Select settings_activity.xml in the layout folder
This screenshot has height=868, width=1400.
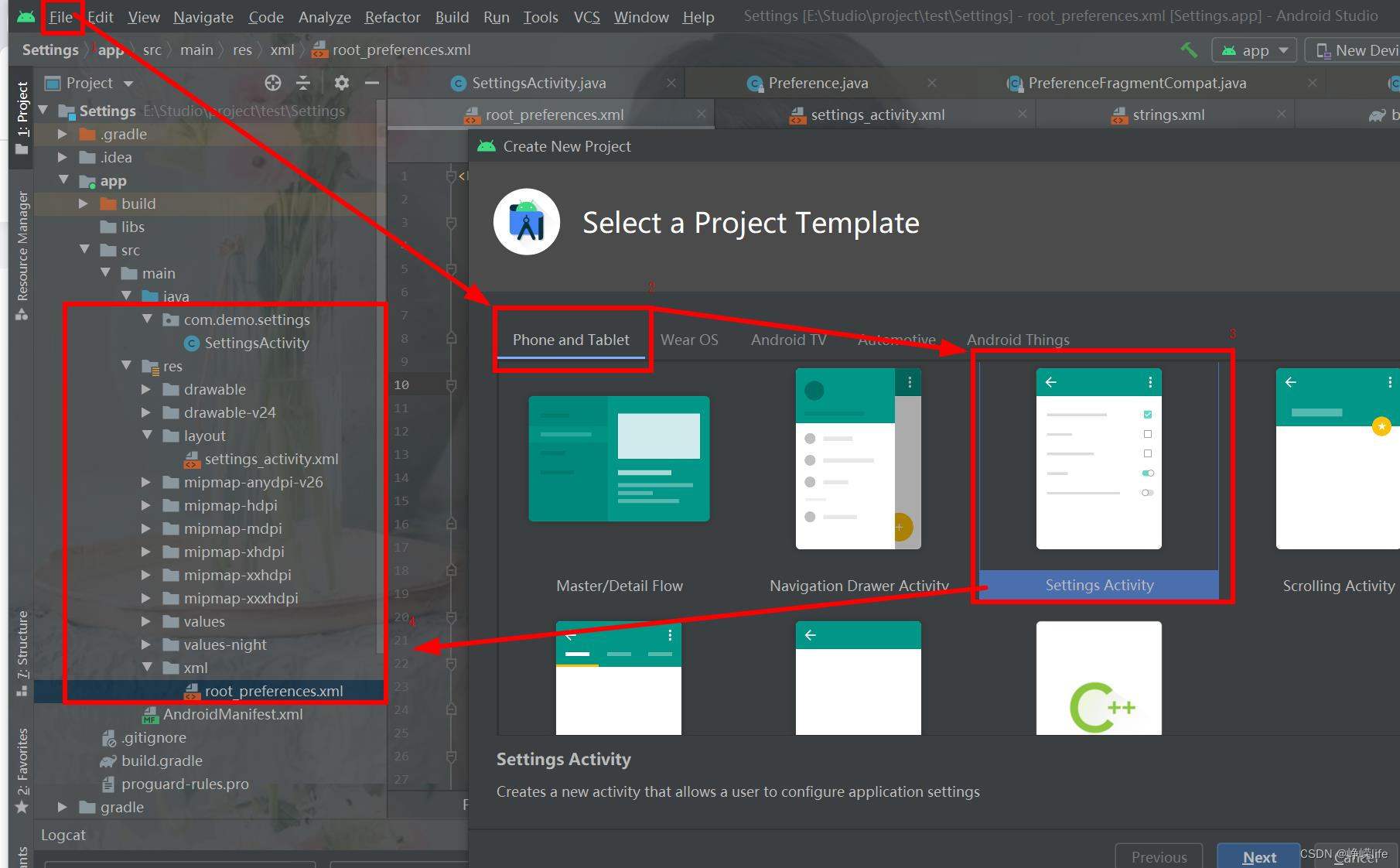(261, 459)
